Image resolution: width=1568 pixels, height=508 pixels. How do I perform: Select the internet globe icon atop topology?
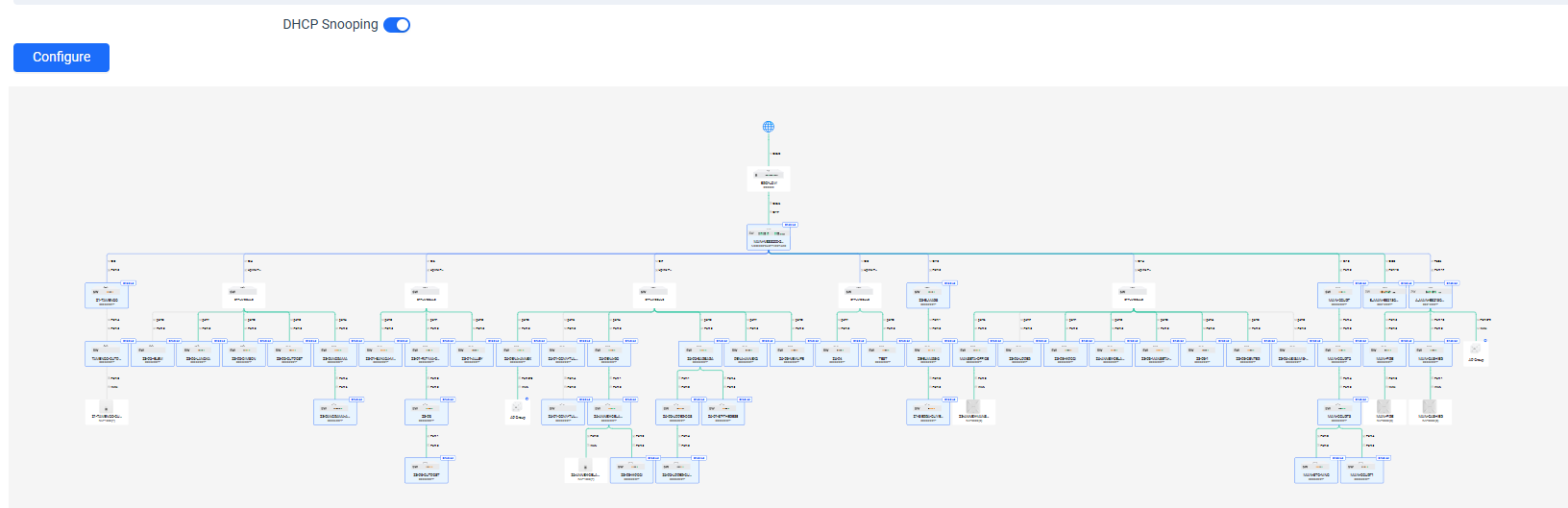[x=769, y=127]
